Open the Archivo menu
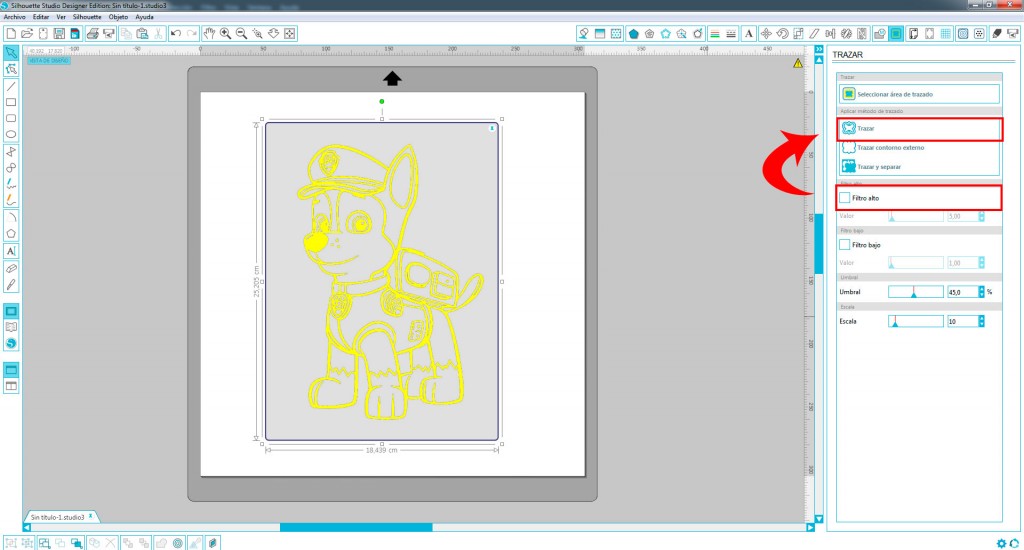 click(x=14, y=17)
